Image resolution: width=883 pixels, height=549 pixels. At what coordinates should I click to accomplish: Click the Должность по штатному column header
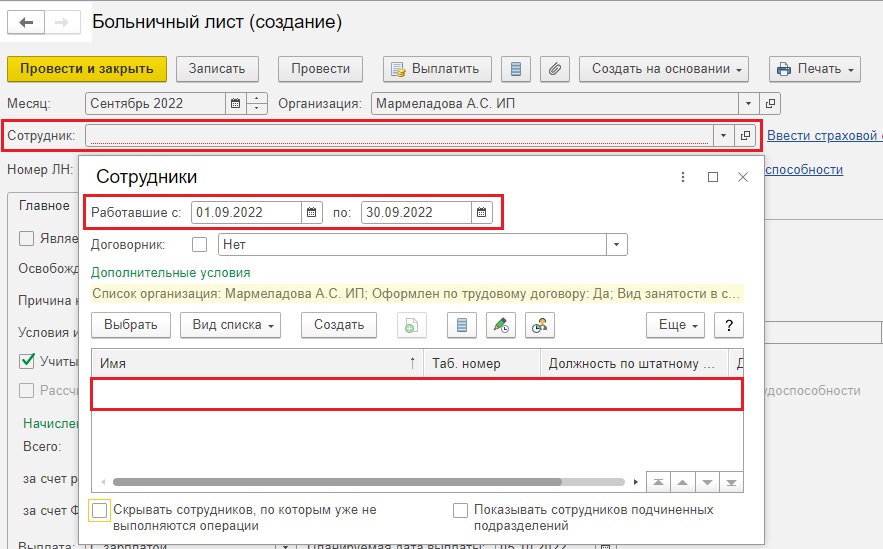(x=634, y=364)
